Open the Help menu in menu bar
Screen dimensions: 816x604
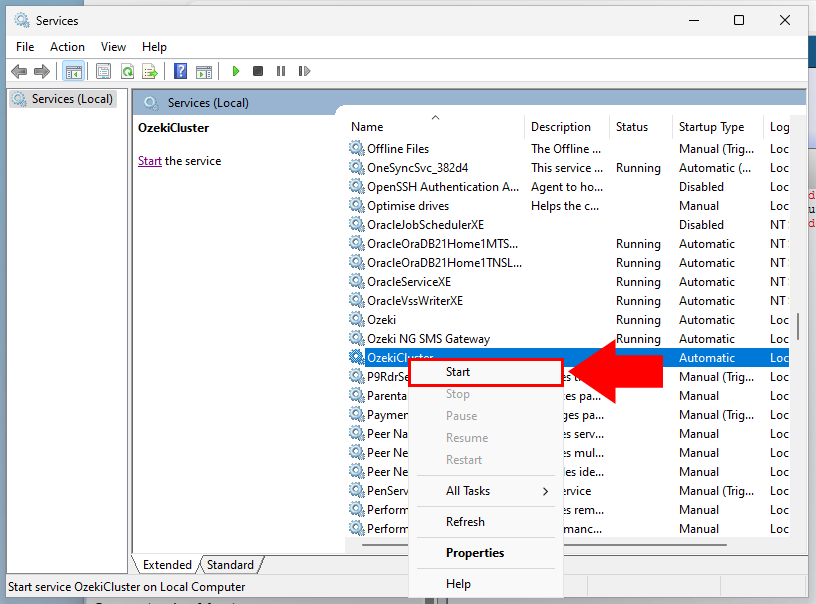[154, 47]
